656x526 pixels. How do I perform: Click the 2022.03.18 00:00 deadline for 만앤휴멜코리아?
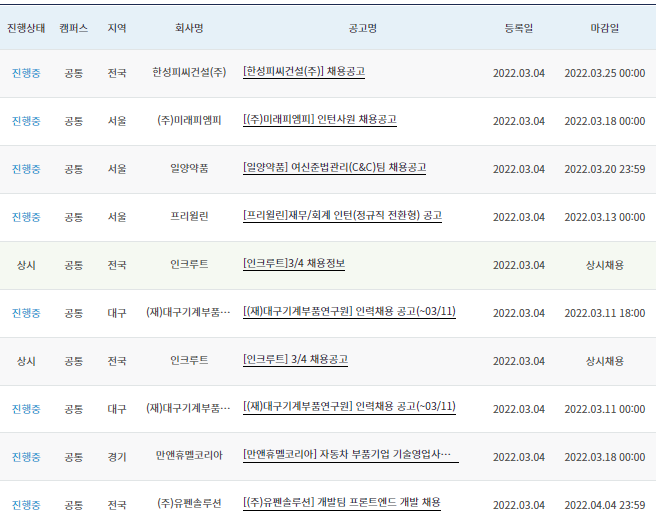click(x=605, y=457)
